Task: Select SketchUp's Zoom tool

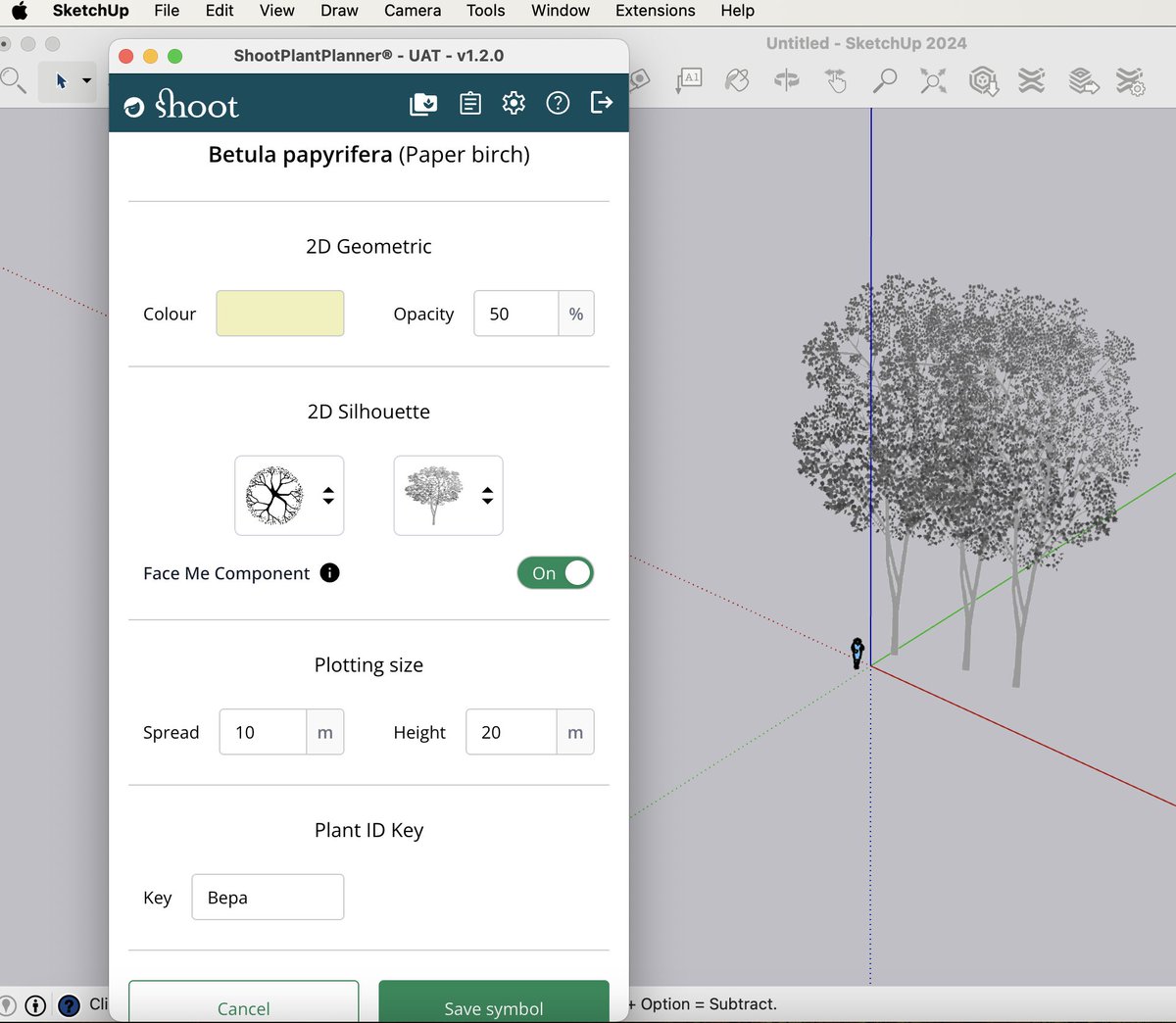Action: 883,81
